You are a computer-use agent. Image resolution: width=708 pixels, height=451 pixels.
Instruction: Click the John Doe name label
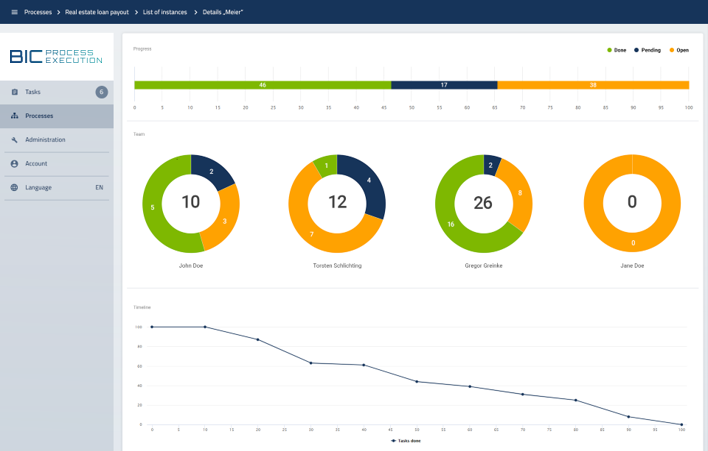point(191,265)
